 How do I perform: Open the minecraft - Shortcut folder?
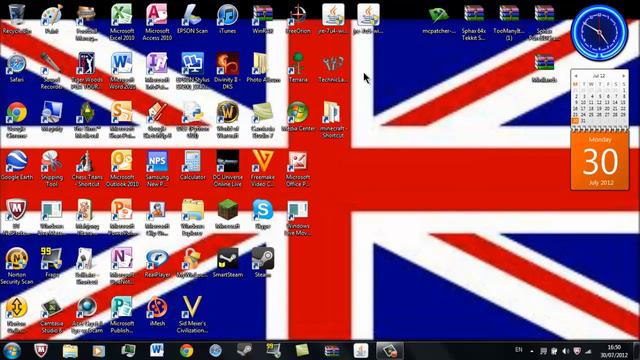point(333,119)
